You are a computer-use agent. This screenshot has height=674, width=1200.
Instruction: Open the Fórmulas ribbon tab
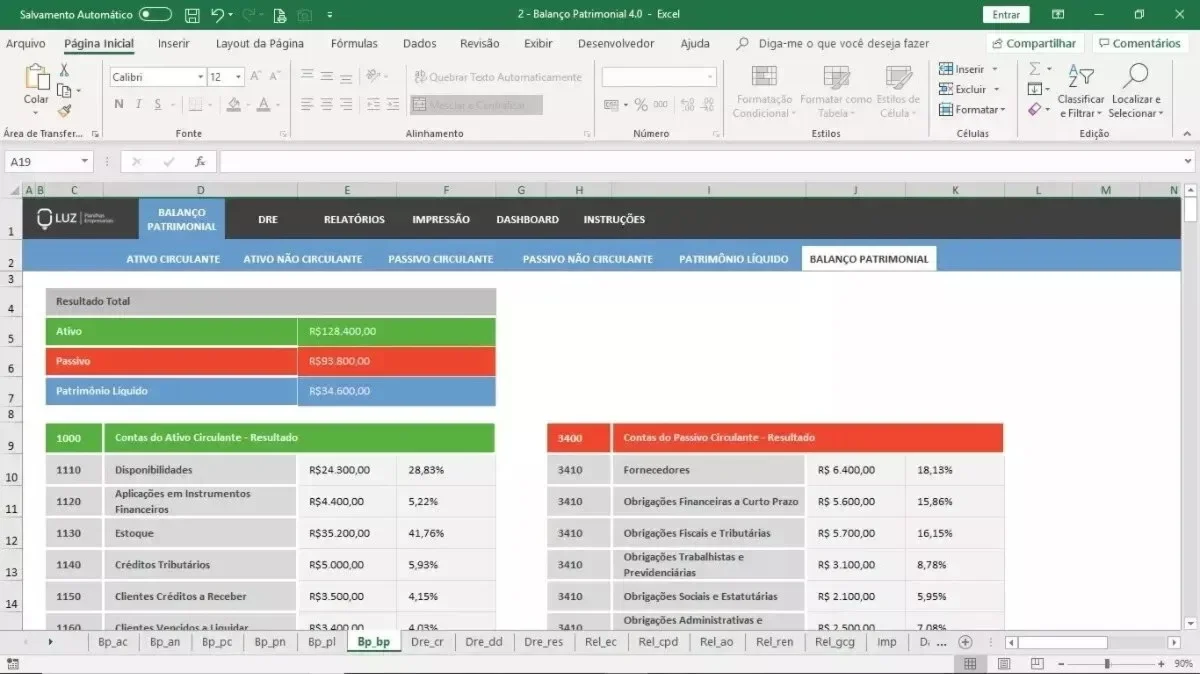pos(354,43)
